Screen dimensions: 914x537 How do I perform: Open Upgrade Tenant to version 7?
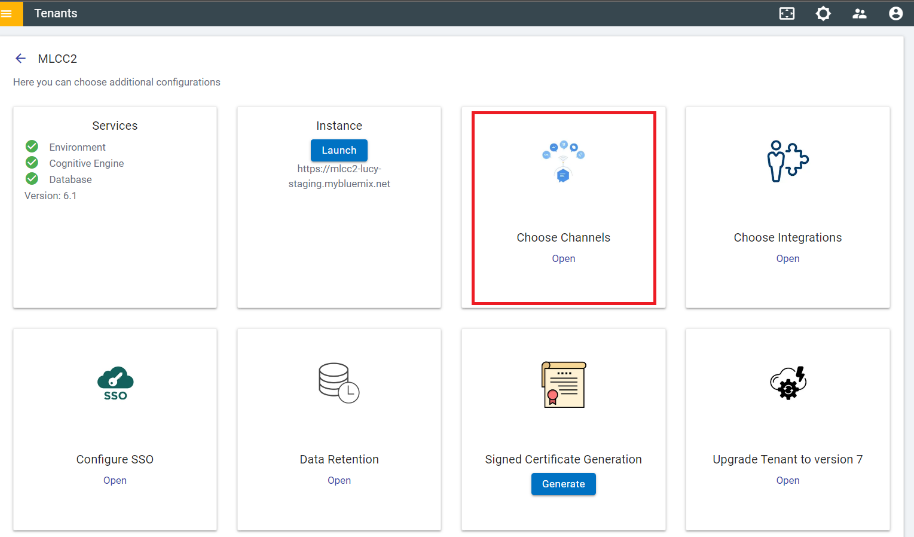788,480
